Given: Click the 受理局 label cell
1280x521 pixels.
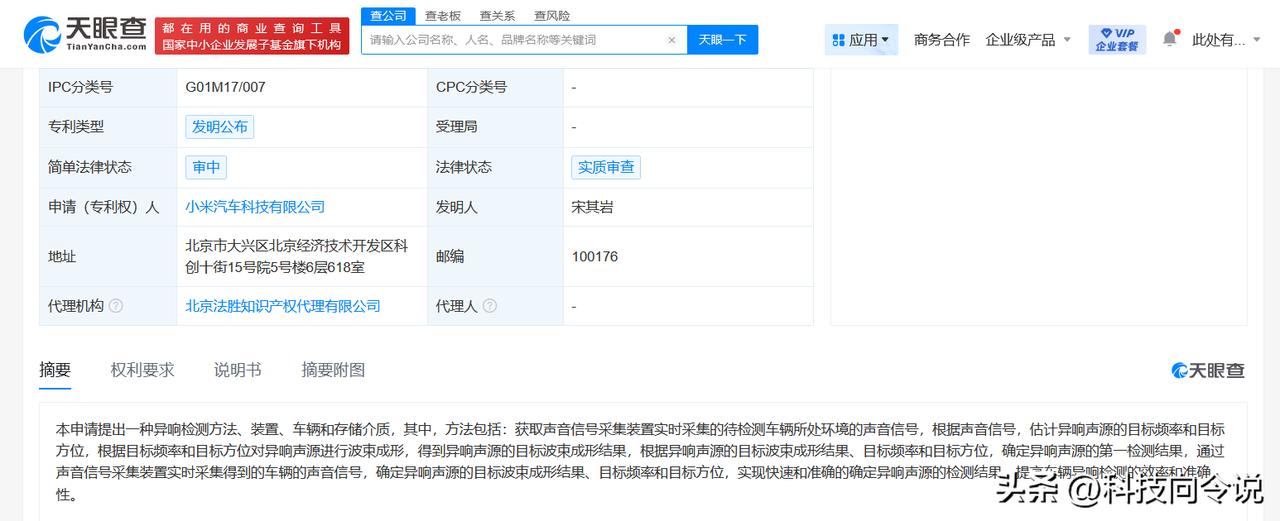Looking at the screenshot, I should point(495,127).
